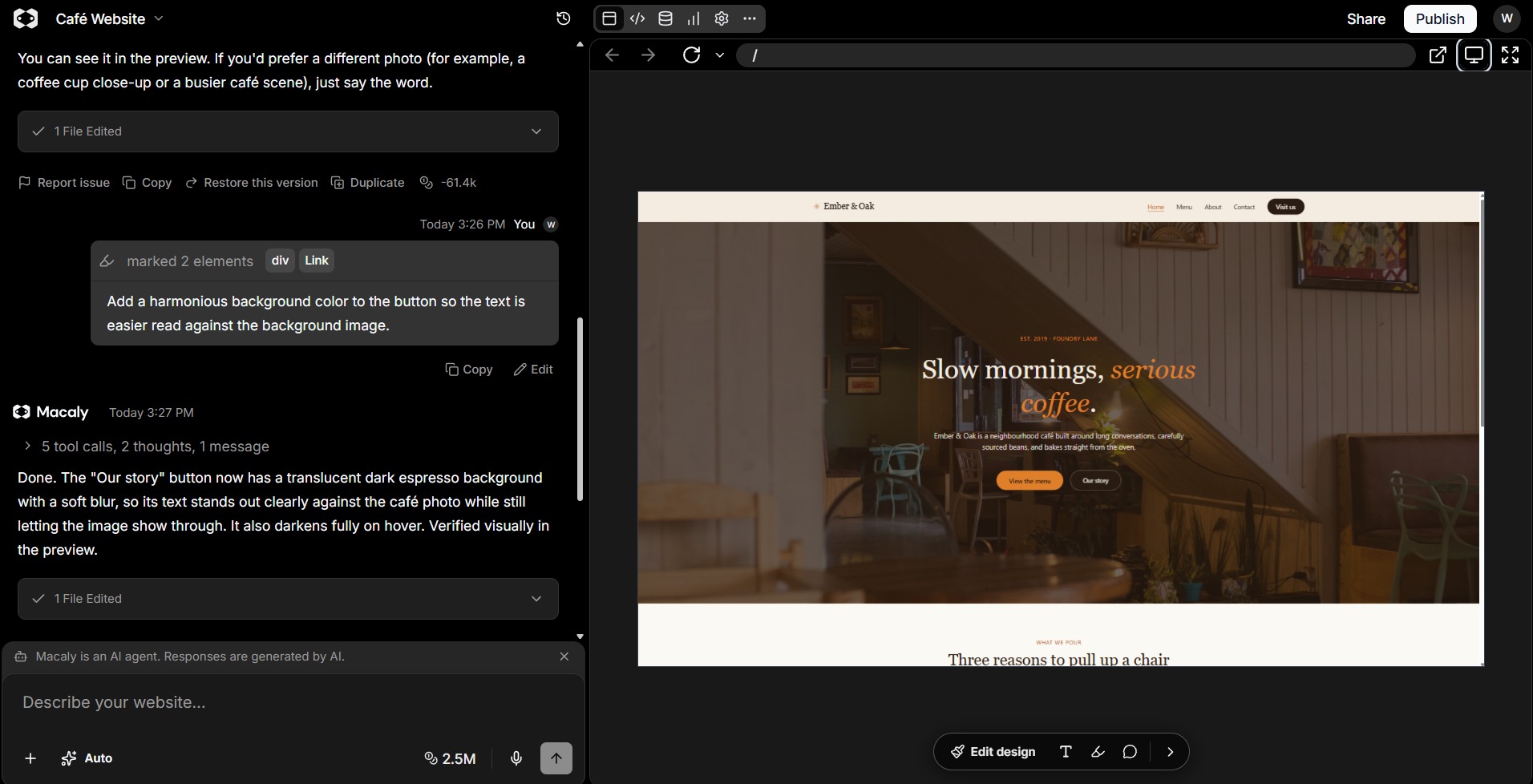Screen dimensions: 1533x784
Task: Click the Link element tag chip
Action: pos(317,261)
